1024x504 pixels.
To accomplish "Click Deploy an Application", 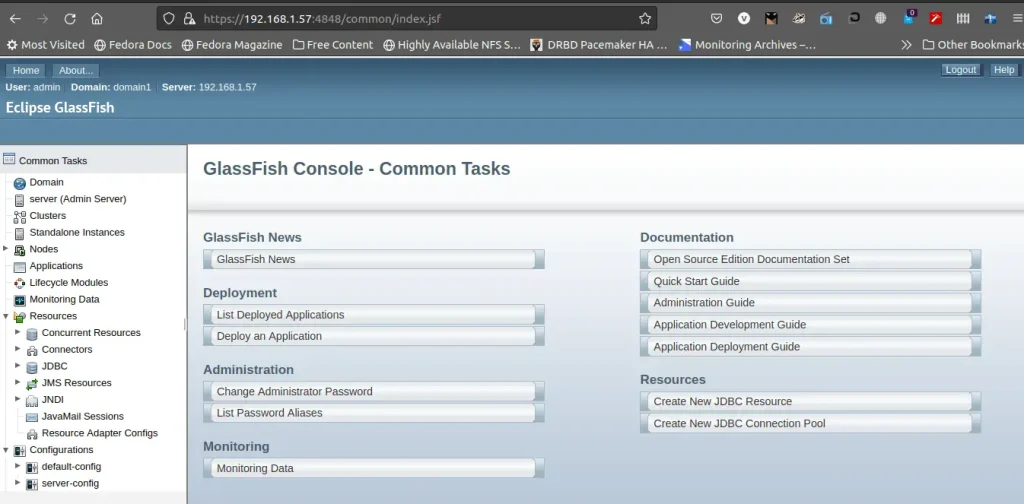I will 374,336.
